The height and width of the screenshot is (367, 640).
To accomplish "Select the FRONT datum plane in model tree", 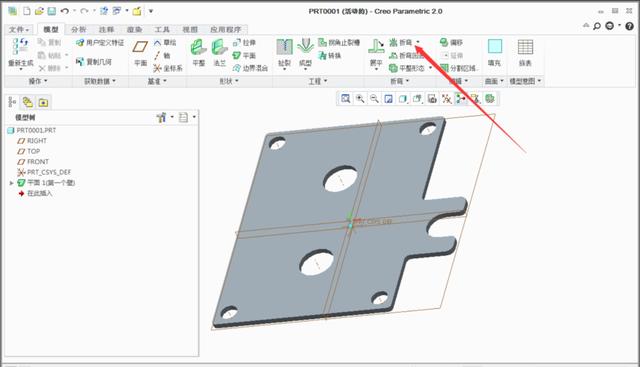I will click(x=33, y=162).
